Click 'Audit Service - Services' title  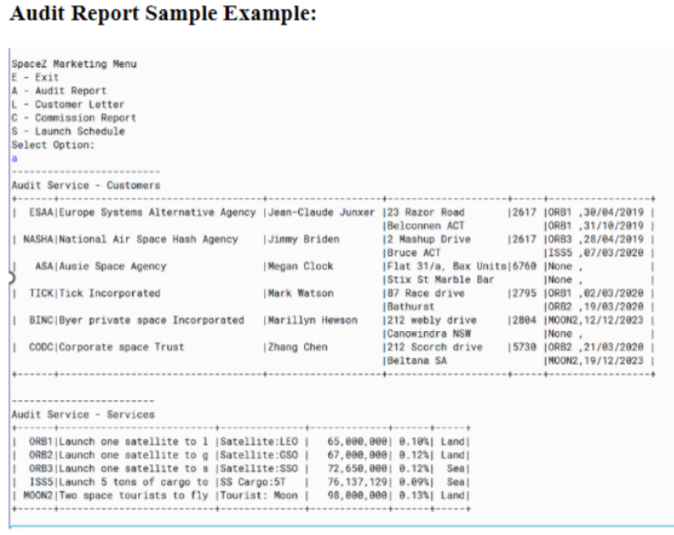pos(83,415)
